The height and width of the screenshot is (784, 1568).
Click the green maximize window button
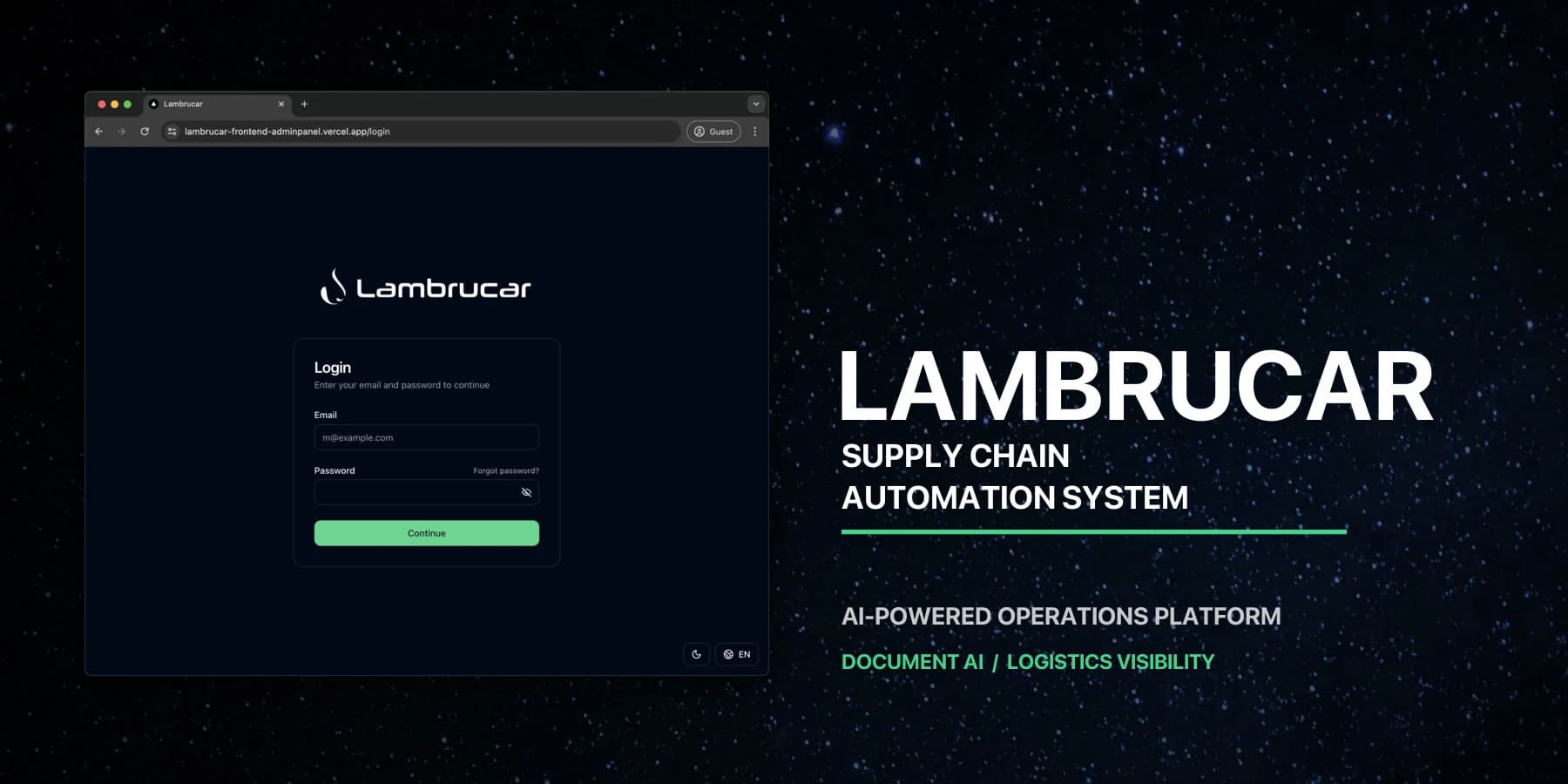[x=128, y=104]
